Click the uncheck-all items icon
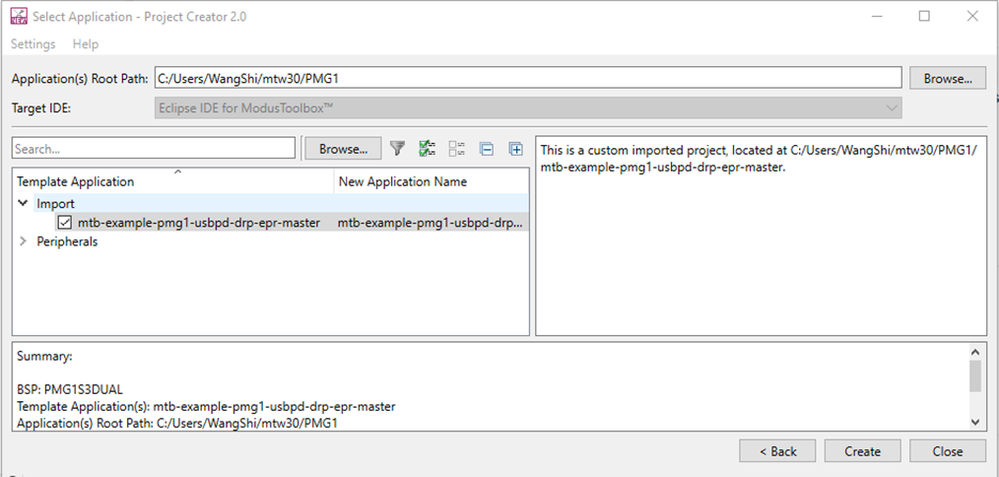This screenshot has width=999, height=477. pos(456,148)
